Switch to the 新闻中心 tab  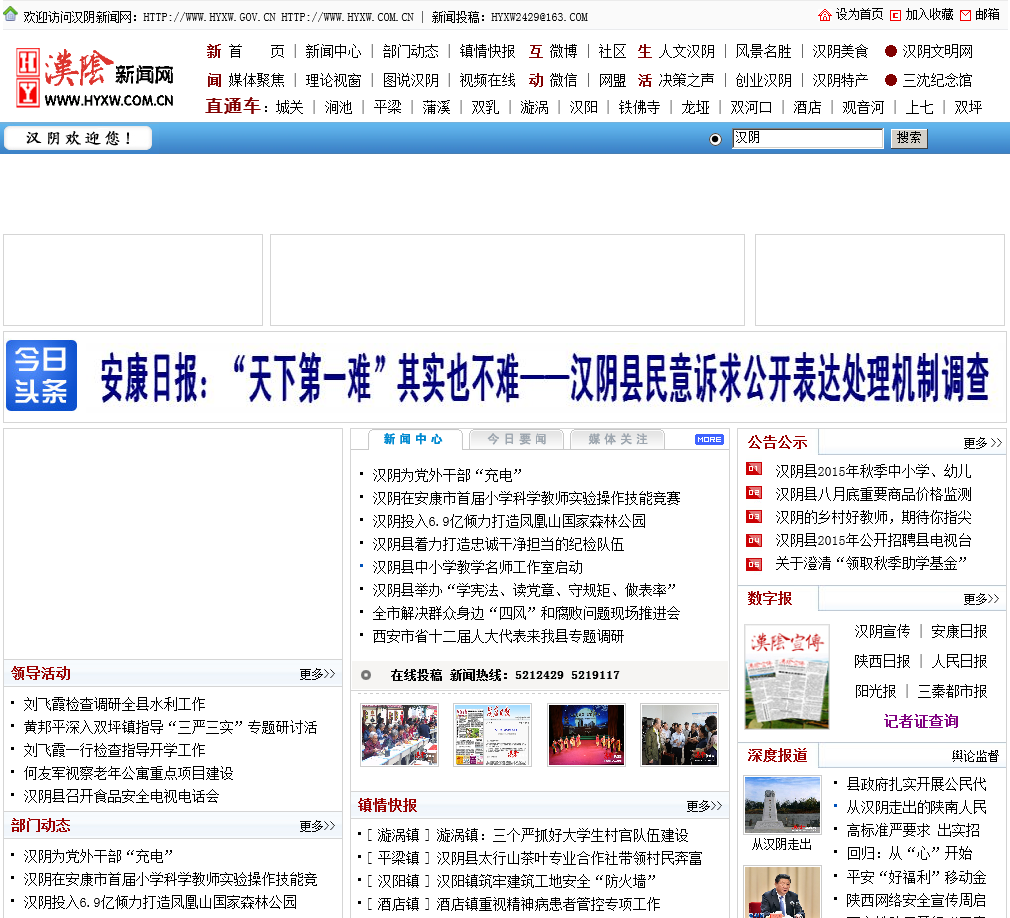click(414, 439)
